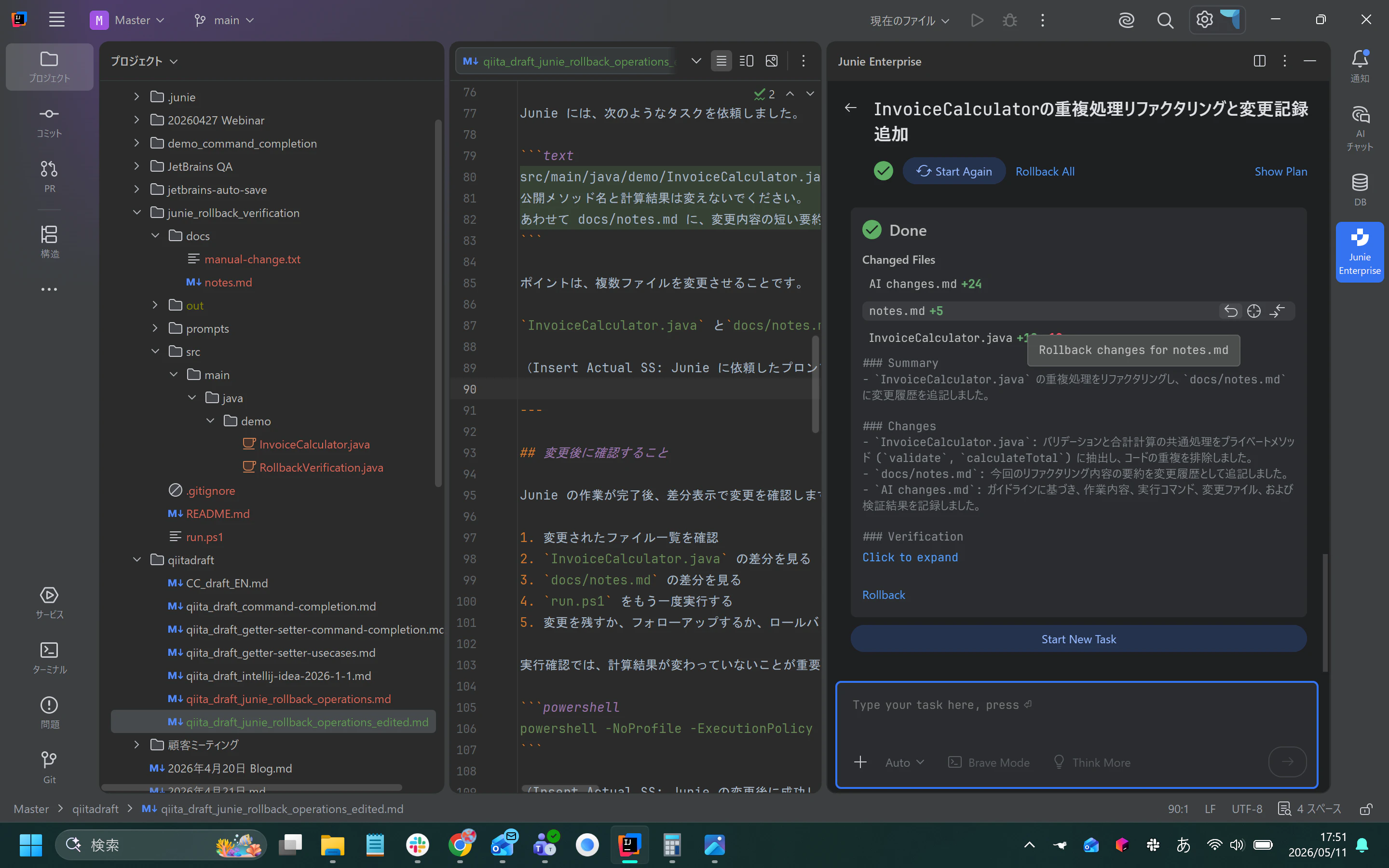
Task: Switch to editor and preview view
Action: (746, 61)
